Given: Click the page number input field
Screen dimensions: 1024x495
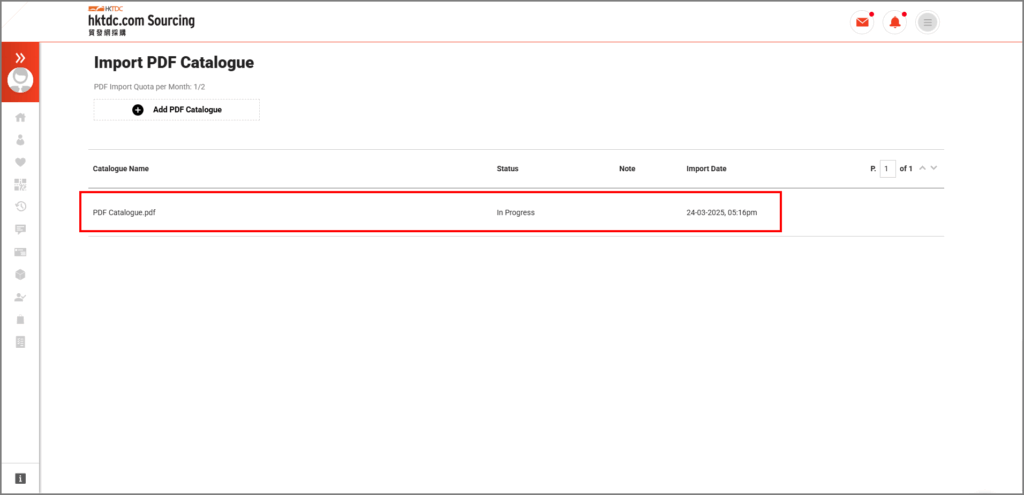Looking at the screenshot, I should [888, 169].
